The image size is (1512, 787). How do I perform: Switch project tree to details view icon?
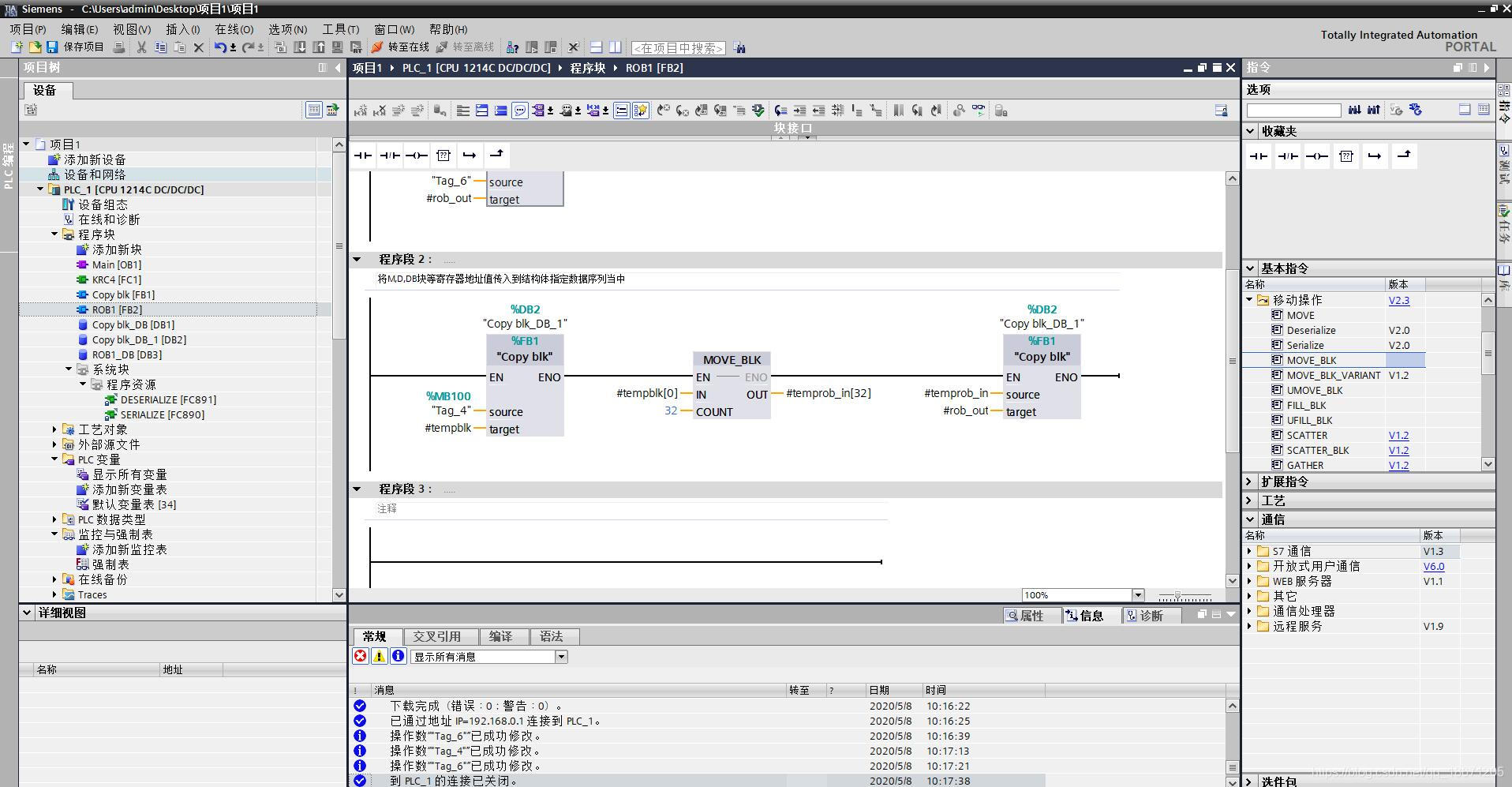[x=313, y=110]
